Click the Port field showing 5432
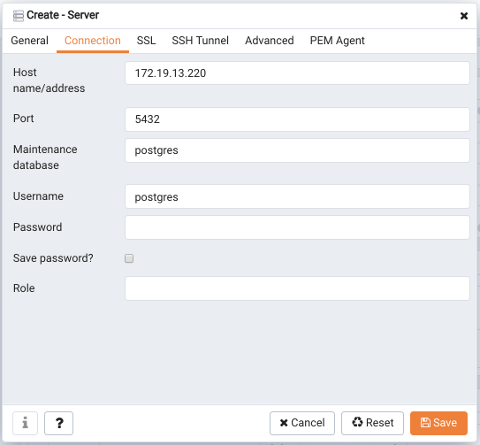Screen dimensions: 480x445 [x=297, y=119]
